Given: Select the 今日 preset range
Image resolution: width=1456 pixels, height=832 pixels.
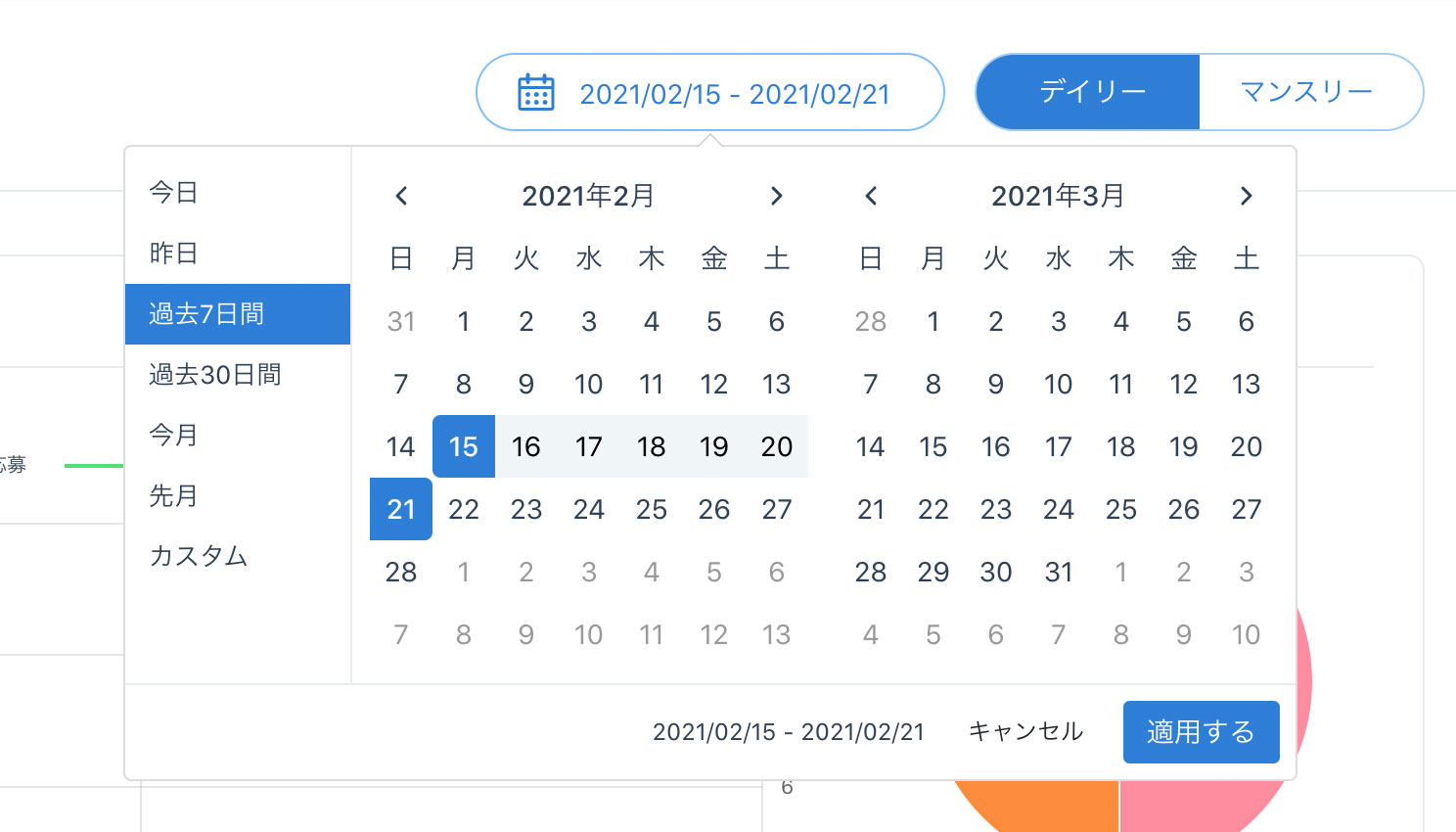Looking at the screenshot, I should click(x=174, y=193).
